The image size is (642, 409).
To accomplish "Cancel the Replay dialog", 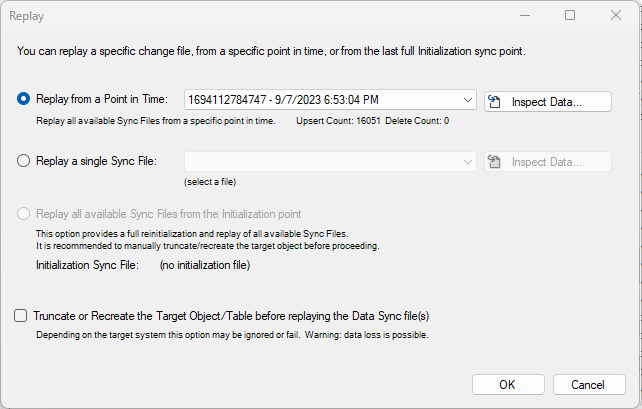I will (588, 384).
